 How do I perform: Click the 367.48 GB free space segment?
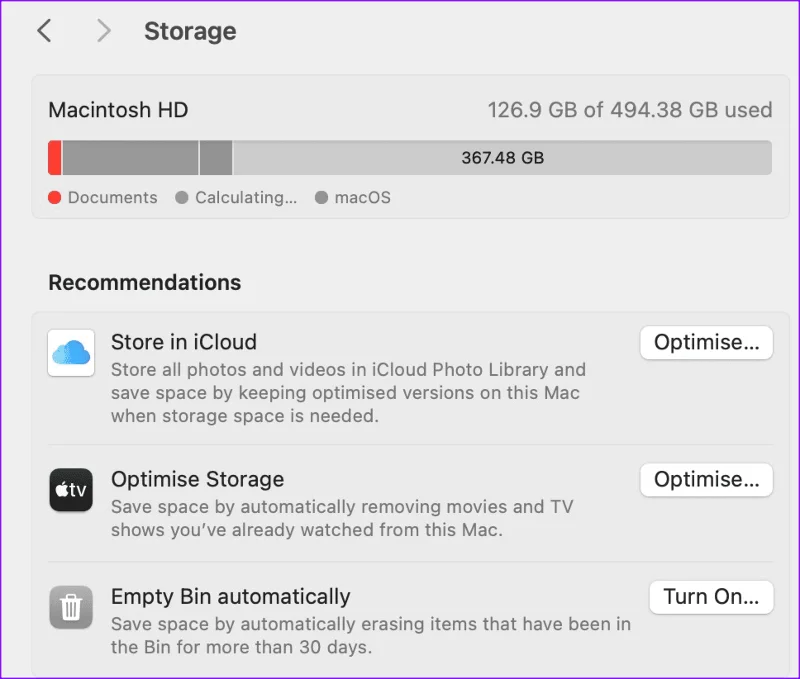pos(503,158)
